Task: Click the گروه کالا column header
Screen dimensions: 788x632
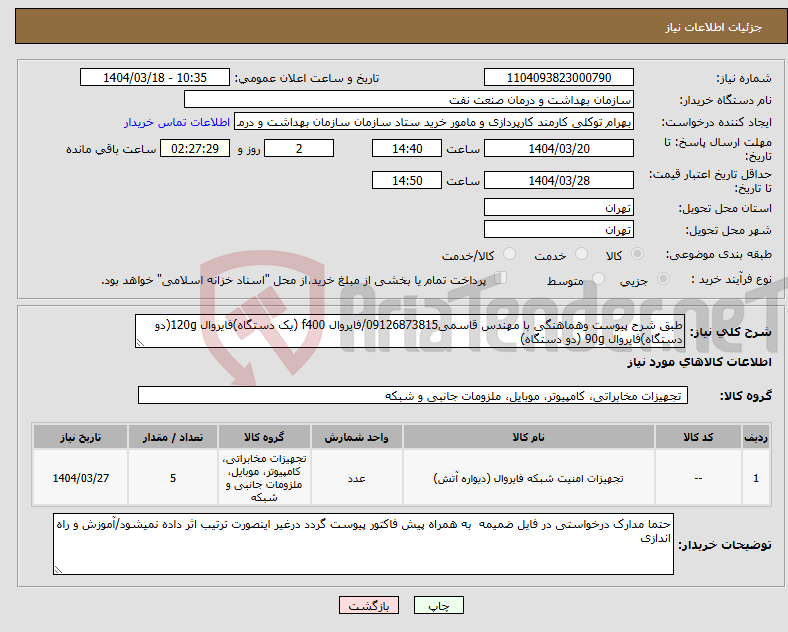Action: 264,437
